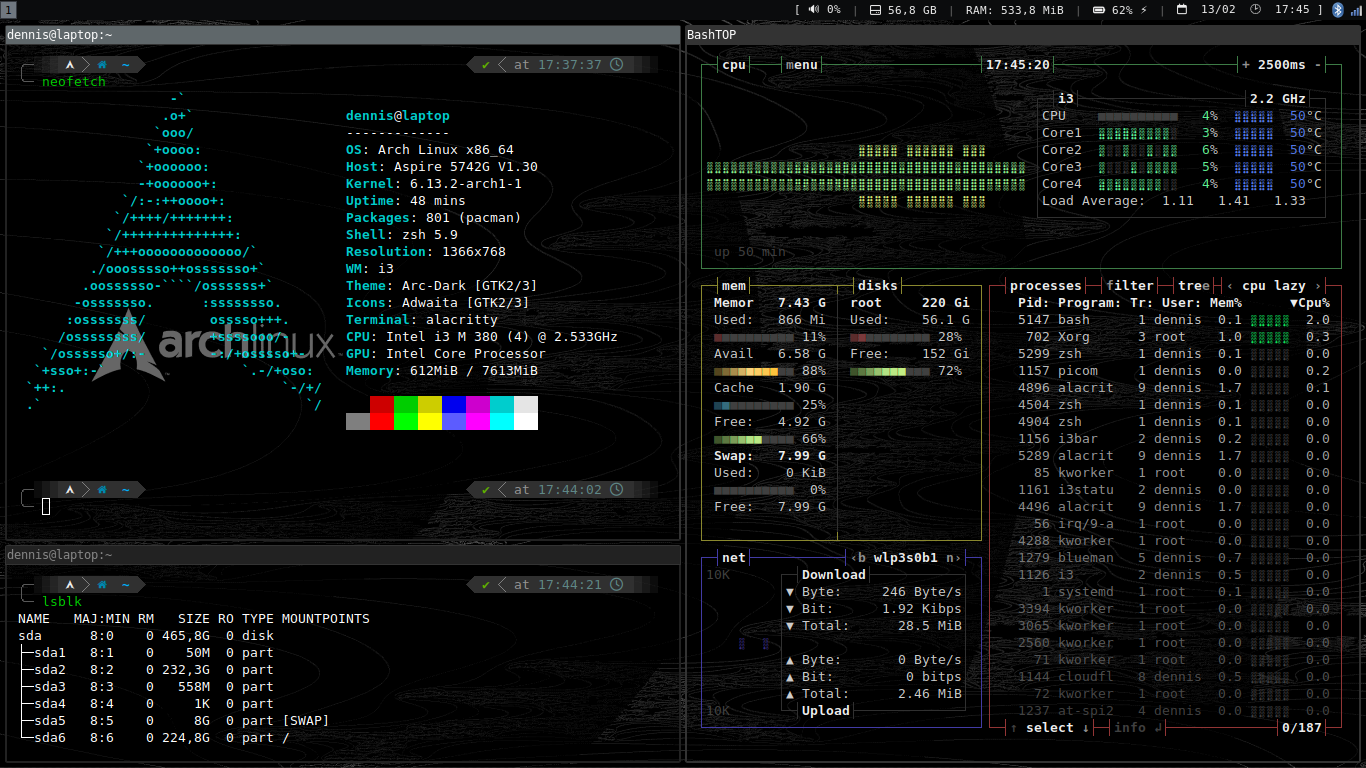Screen dimensions: 1366x768
Task: Click the Cpu% sort column header
Action: (x=1310, y=303)
